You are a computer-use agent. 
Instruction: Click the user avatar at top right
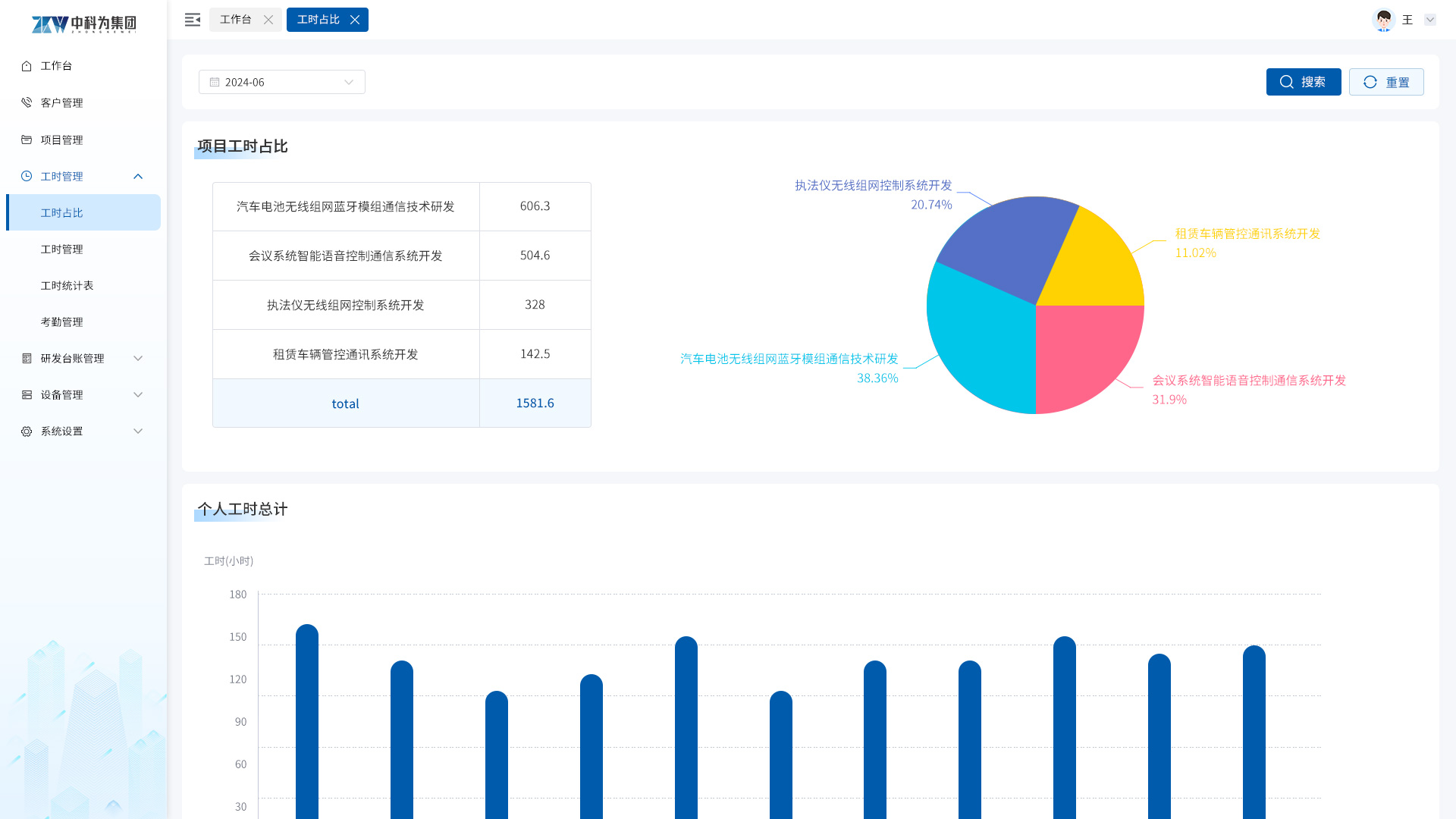pyautogui.click(x=1383, y=20)
